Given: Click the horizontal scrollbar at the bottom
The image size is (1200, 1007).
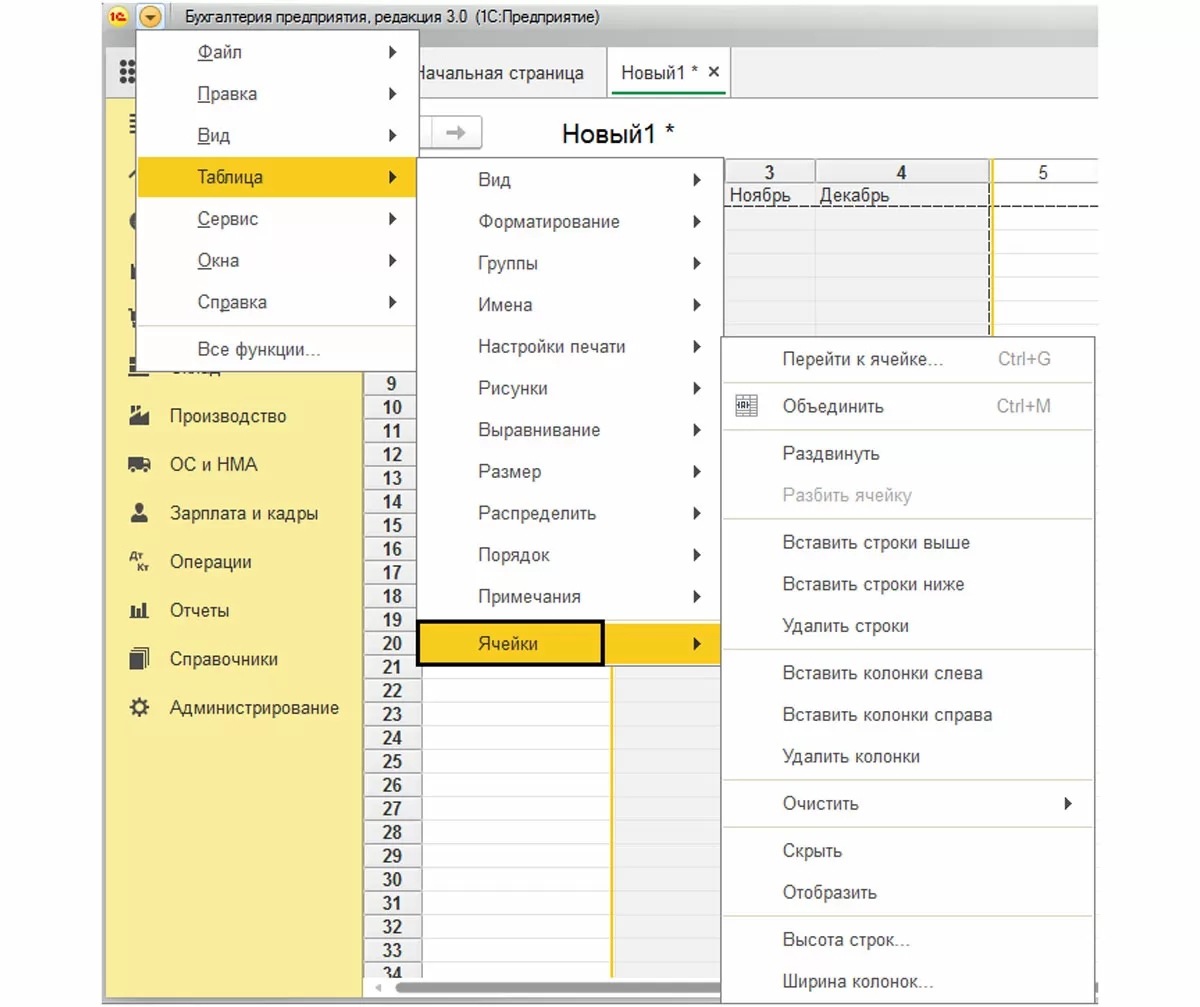Looking at the screenshot, I should point(560,988).
